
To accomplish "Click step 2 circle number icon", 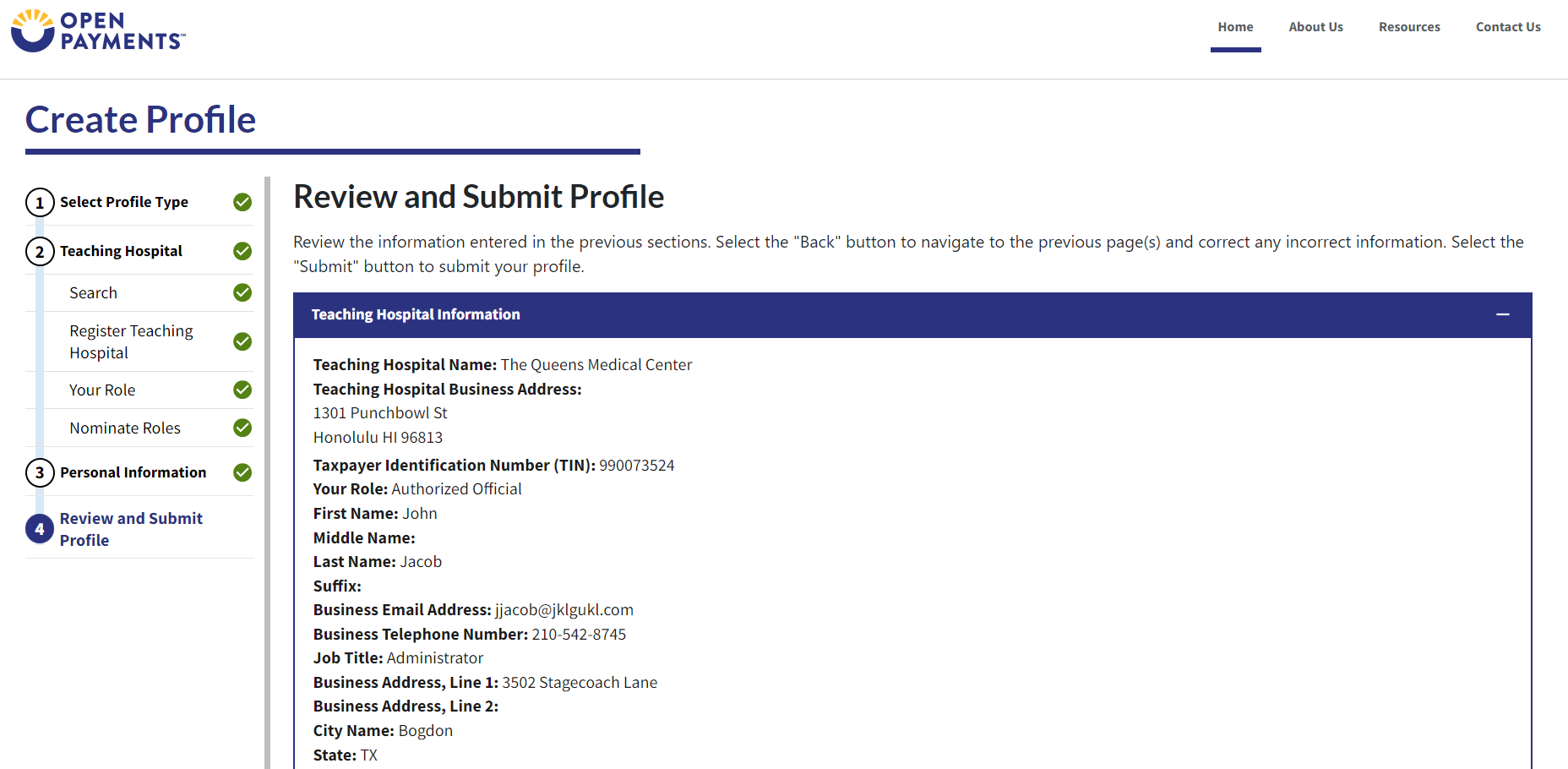I will [40, 252].
